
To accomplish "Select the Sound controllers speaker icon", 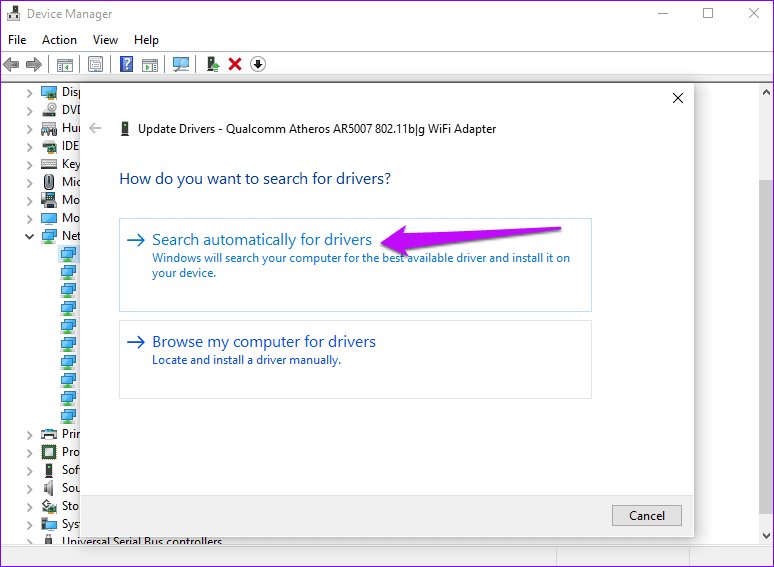I will tap(48, 488).
